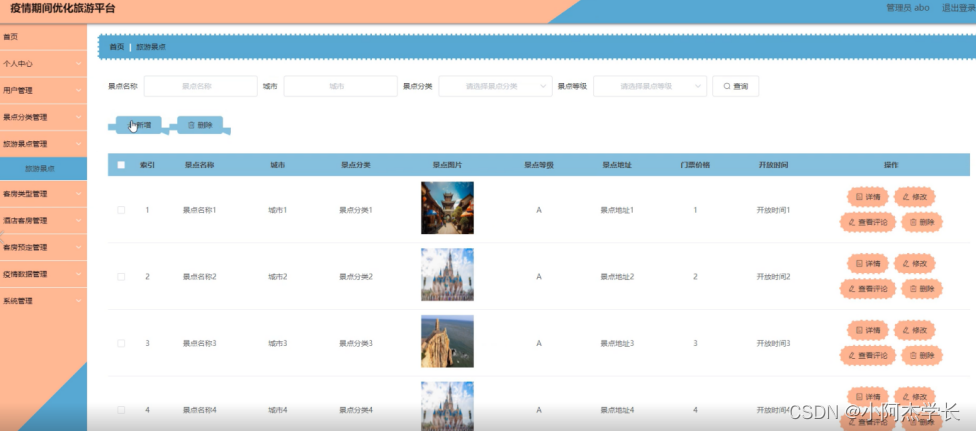Click the 景点等级 column header

538,165
